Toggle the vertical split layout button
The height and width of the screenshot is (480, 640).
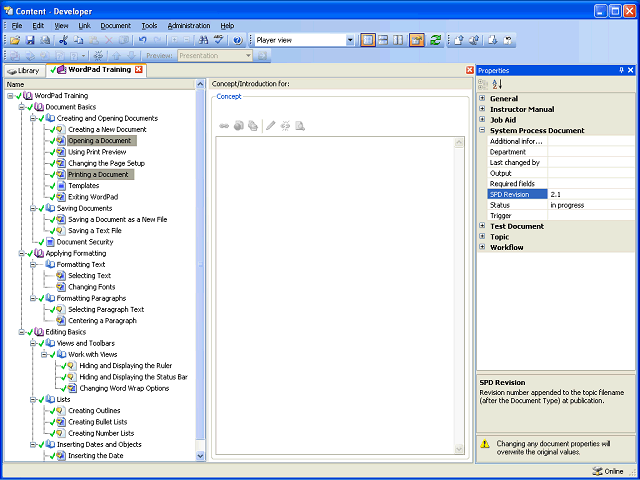pos(398,40)
